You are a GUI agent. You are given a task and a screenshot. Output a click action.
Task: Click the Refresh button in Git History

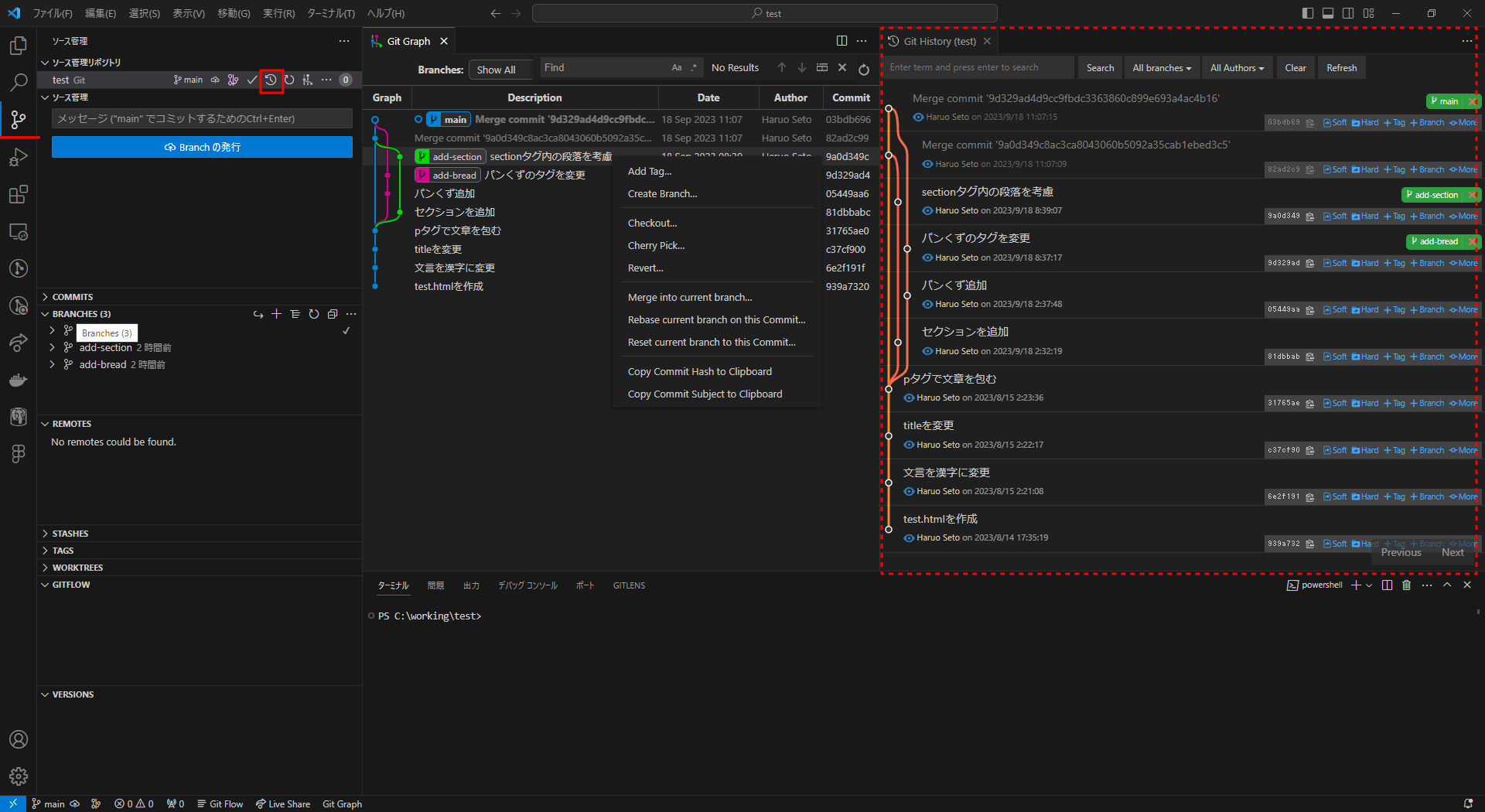[1342, 68]
